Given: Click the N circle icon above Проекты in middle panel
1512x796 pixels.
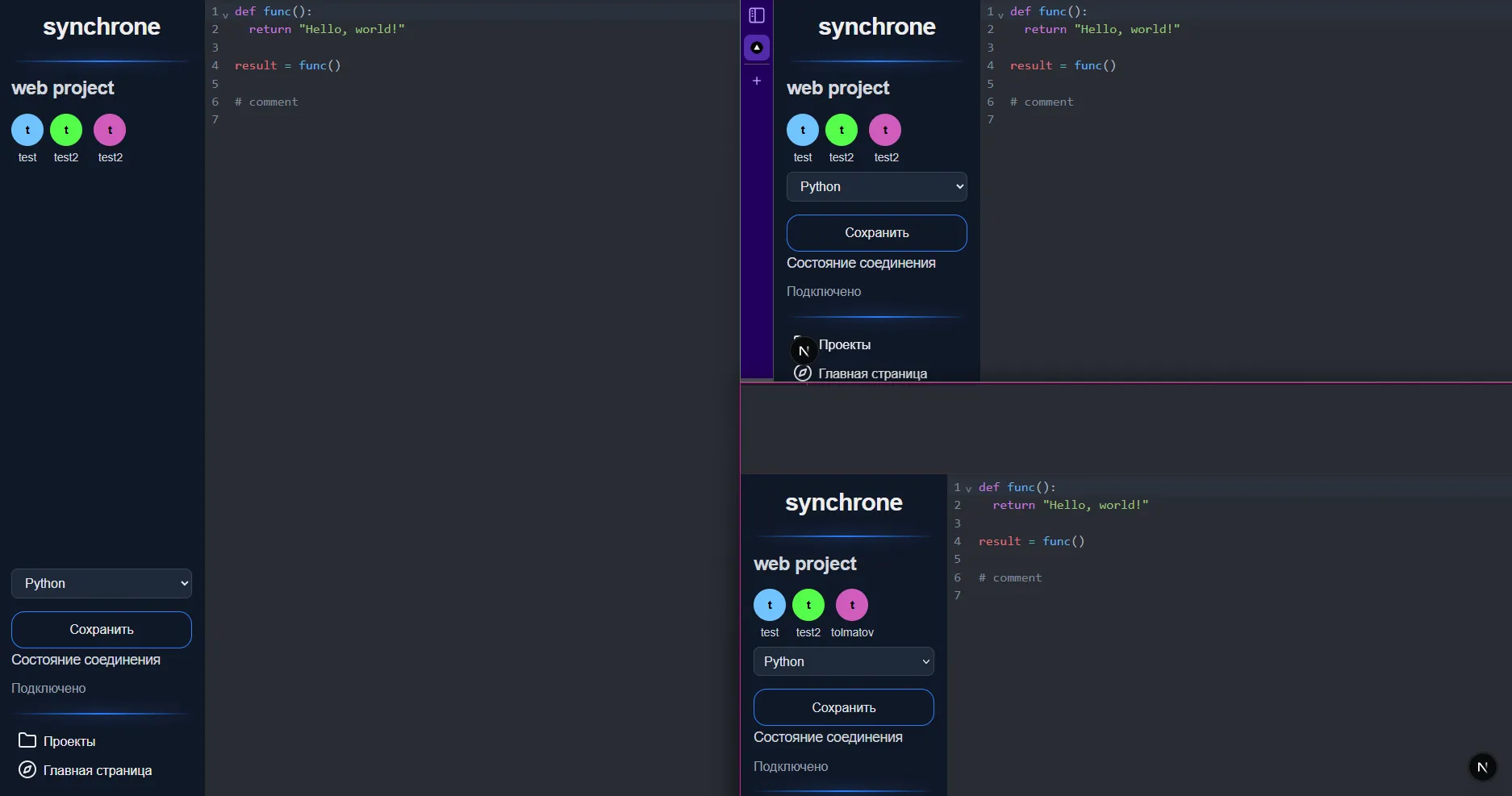Looking at the screenshot, I should tap(803, 351).
